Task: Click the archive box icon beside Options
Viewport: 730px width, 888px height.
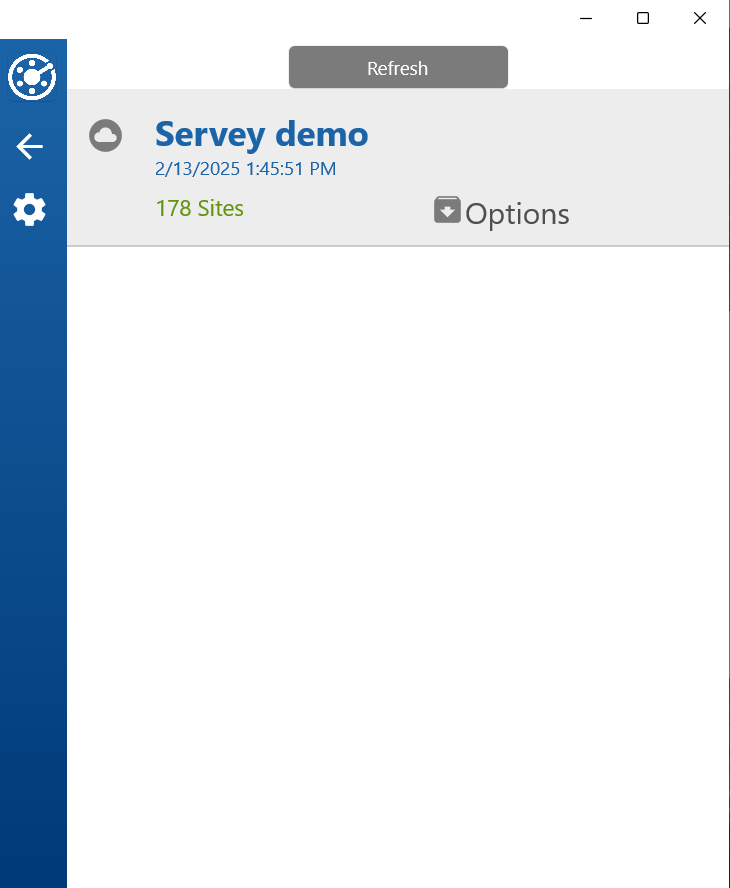Action: [x=447, y=210]
